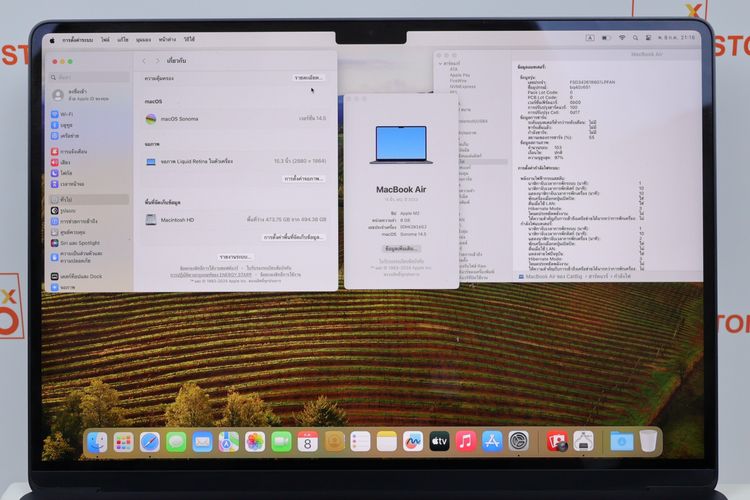Open Photo Booth from the Dock
Image resolution: width=750 pixels, height=500 pixels.
pos(557,442)
